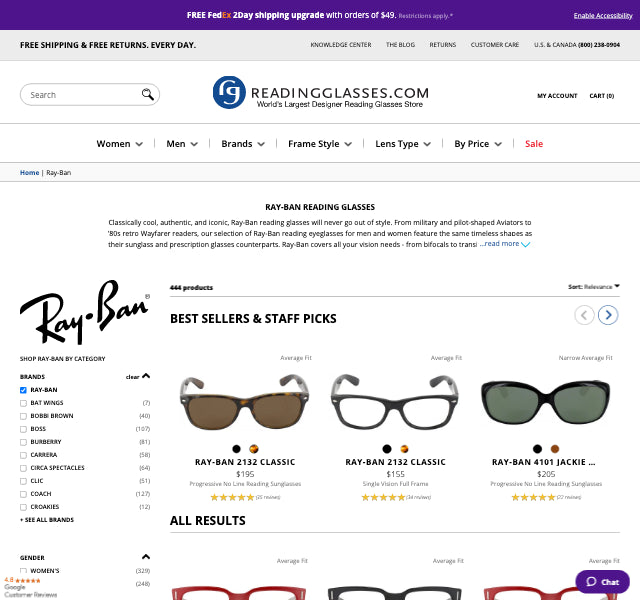Click the Google Customer Reviews badge
Image resolution: width=640 pixels, height=600 pixels.
point(29,587)
